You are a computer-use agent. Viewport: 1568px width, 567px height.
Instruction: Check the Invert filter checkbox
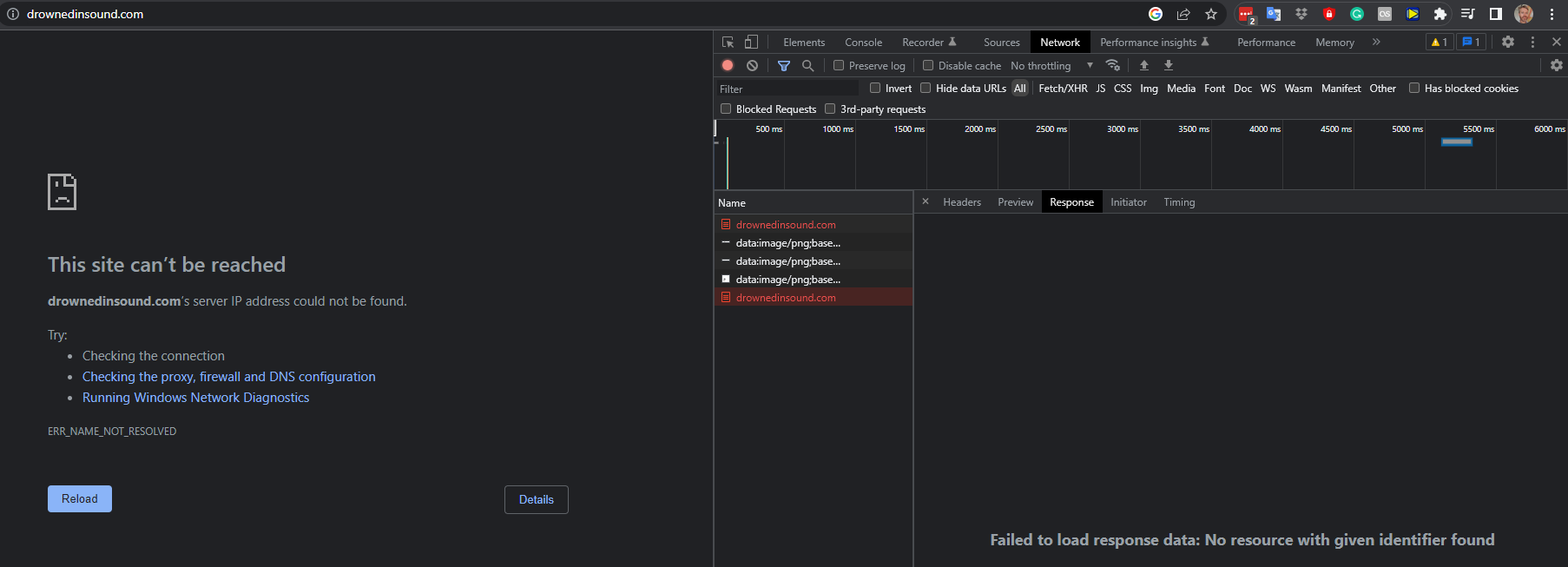coord(875,88)
